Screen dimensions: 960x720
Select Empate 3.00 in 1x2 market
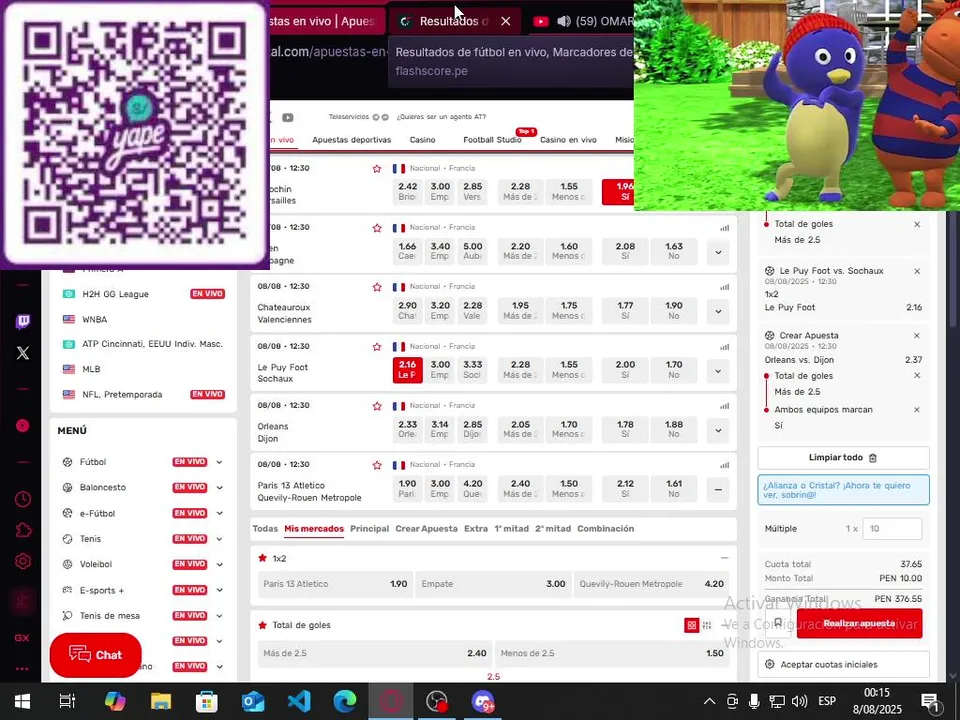(493, 583)
